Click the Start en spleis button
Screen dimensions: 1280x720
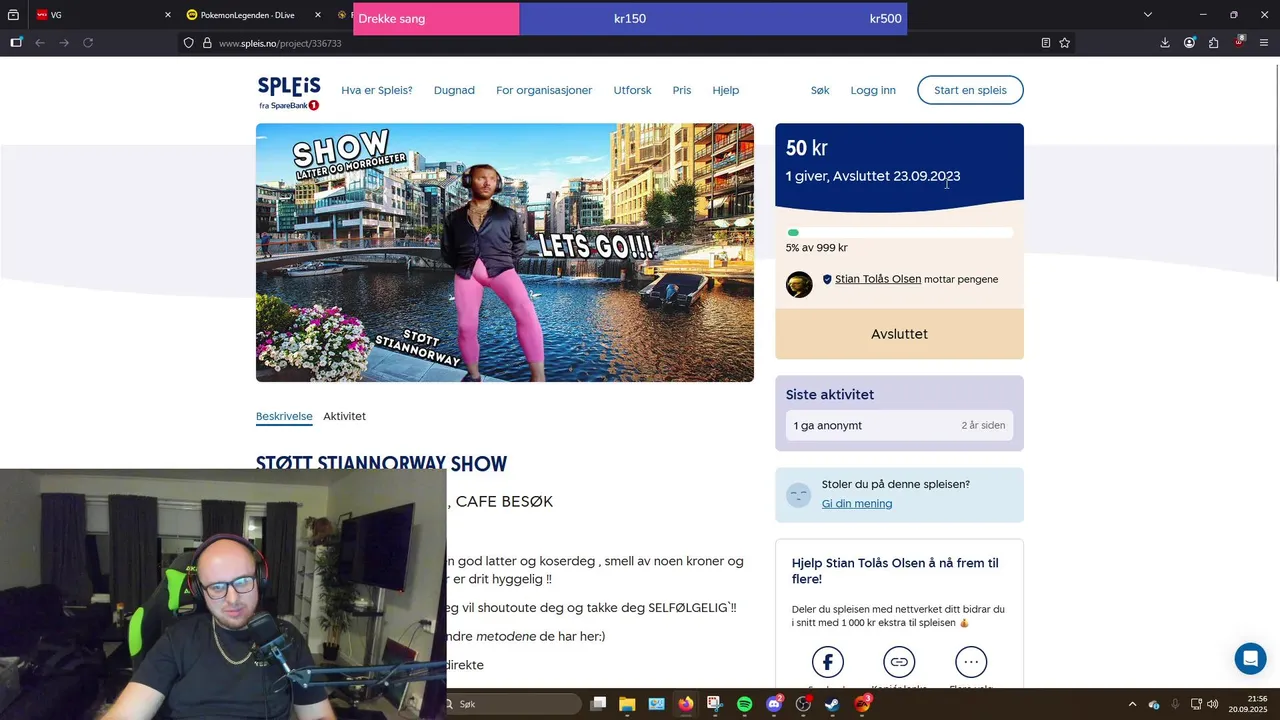point(970,90)
